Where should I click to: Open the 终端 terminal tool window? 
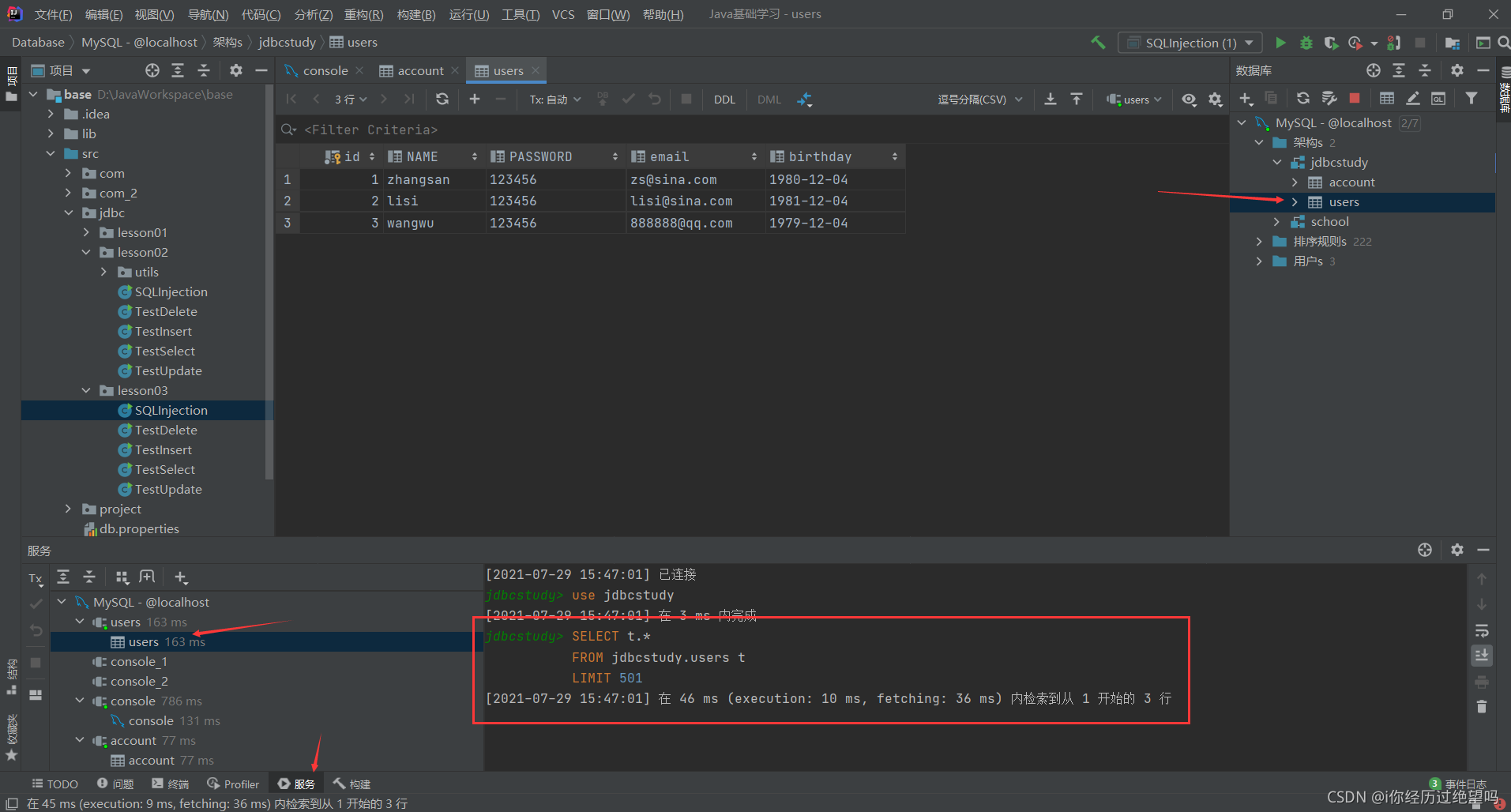coord(171,784)
